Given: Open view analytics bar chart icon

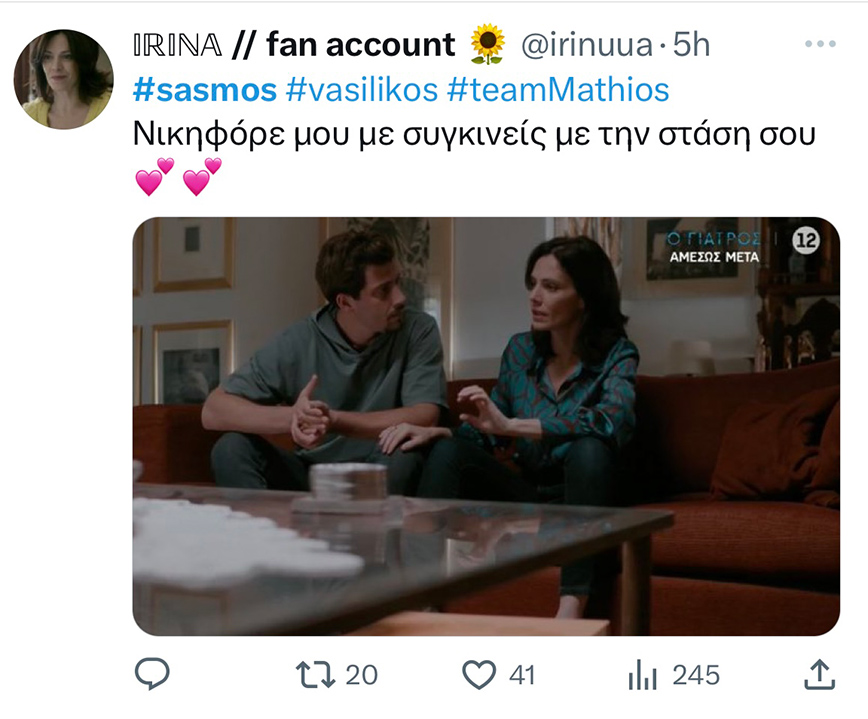Looking at the screenshot, I should (x=643, y=675).
